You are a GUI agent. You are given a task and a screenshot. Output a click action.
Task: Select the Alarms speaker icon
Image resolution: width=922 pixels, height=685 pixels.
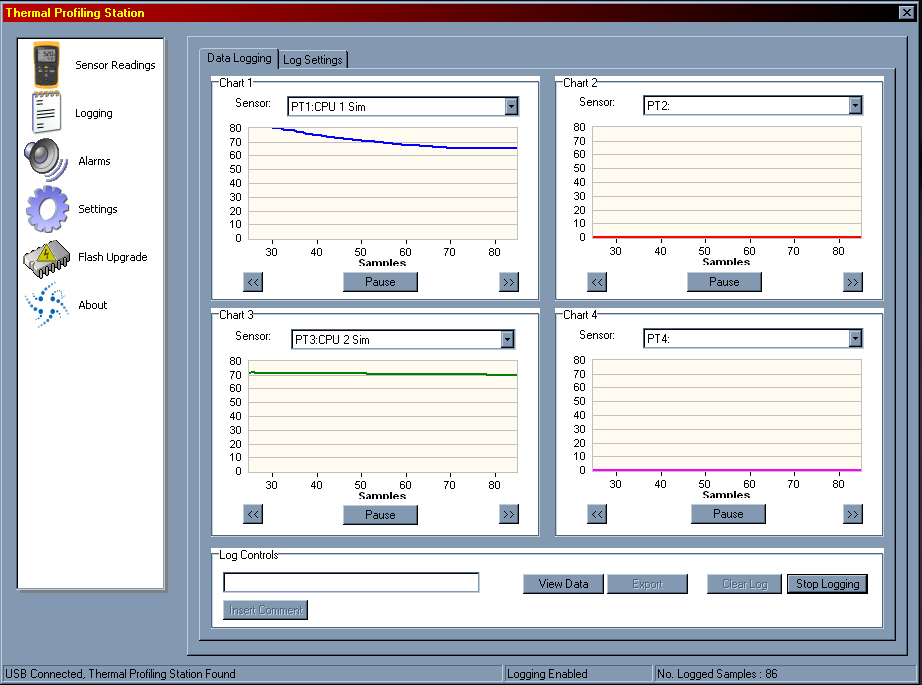46,161
